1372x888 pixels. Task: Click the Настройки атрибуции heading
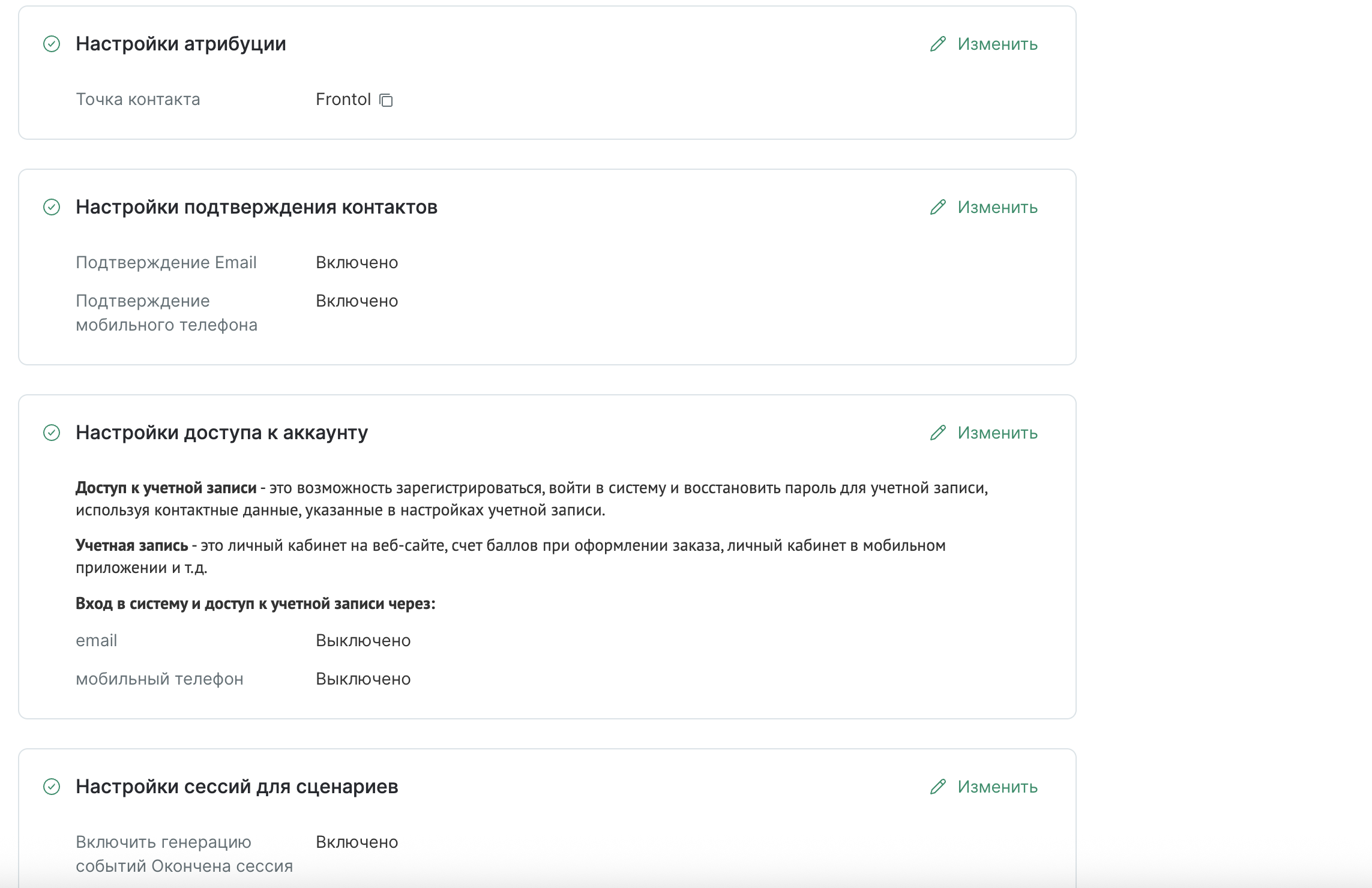click(181, 44)
